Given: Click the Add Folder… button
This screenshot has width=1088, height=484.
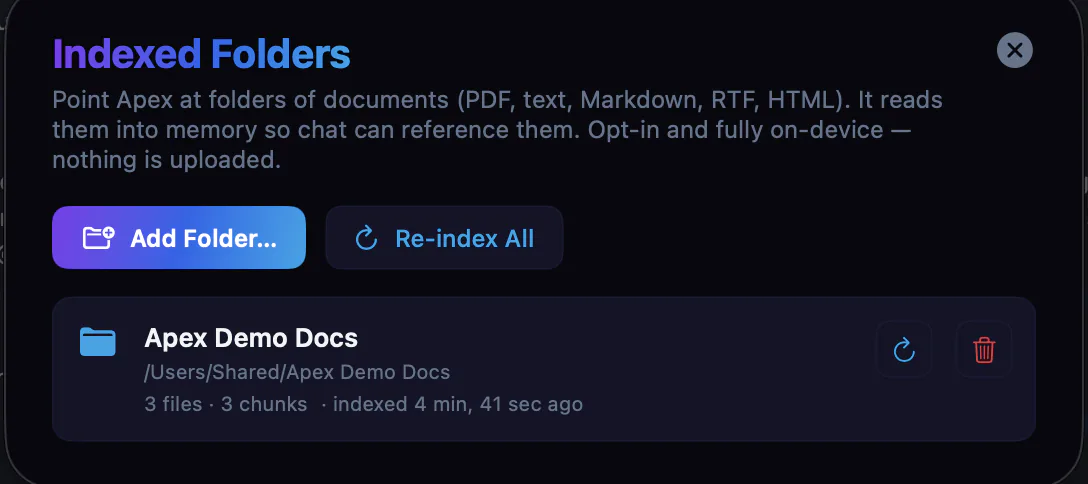Looking at the screenshot, I should coord(179,238).
